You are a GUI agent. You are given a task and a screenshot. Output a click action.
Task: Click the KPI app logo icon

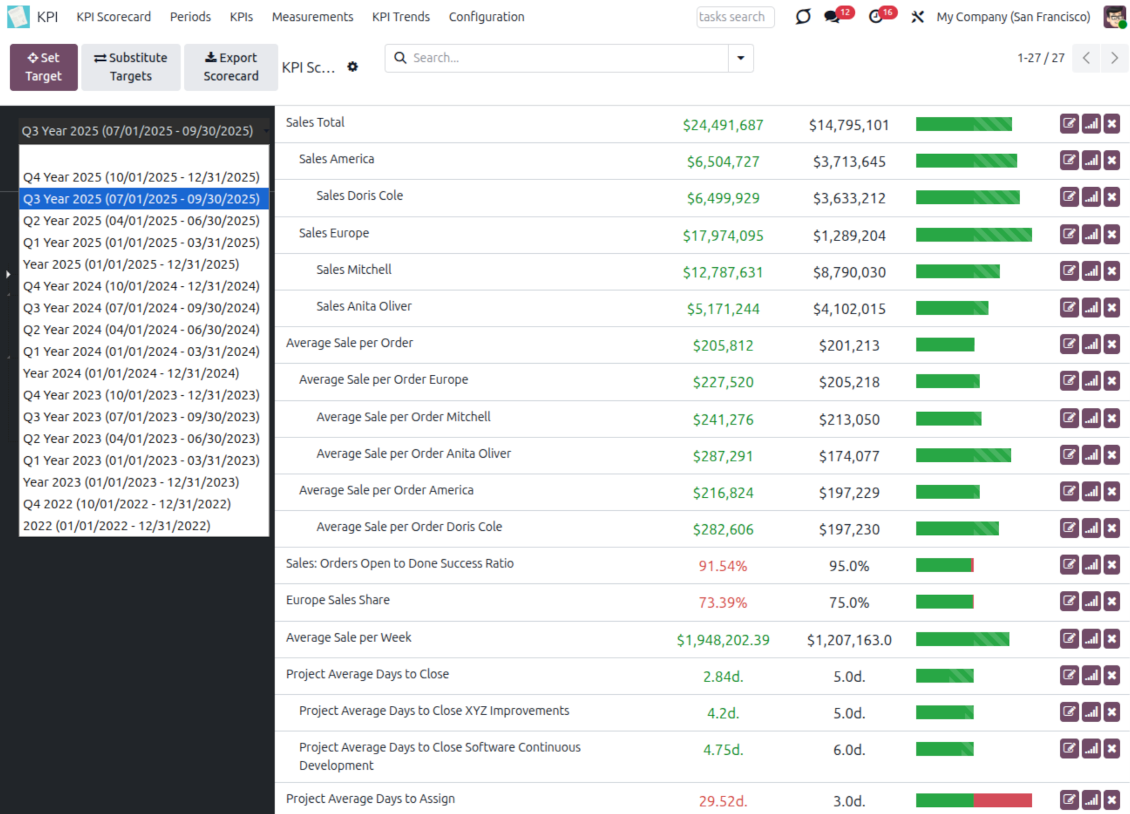pos(19,17)
